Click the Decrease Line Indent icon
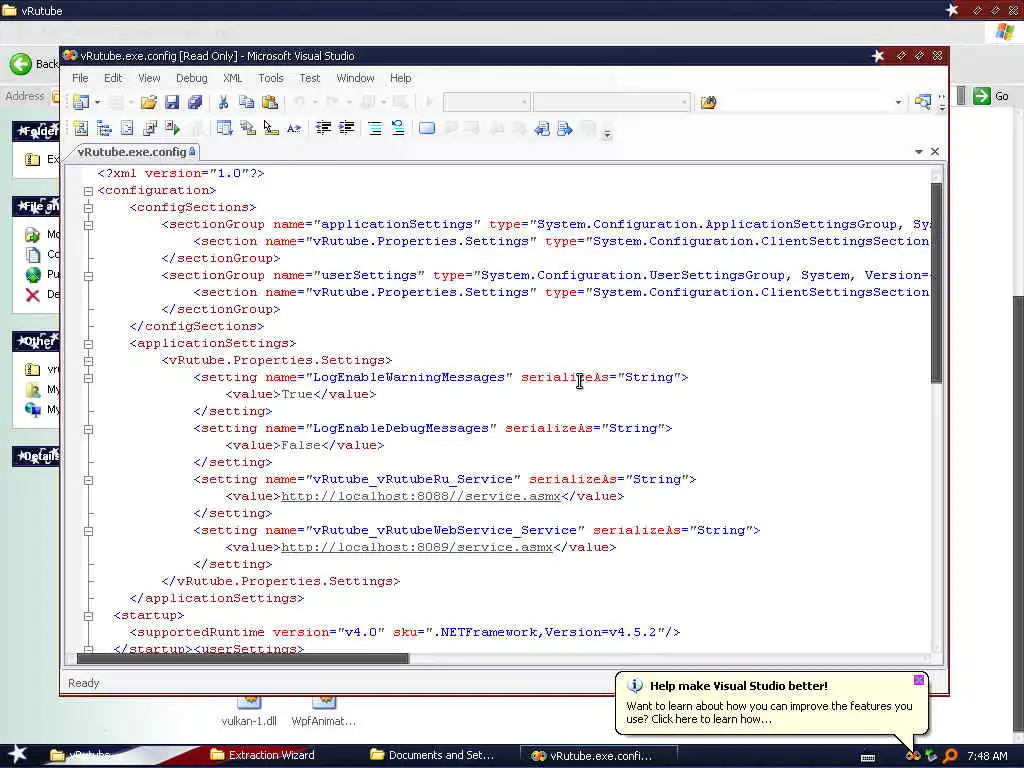 coord(323,128)
